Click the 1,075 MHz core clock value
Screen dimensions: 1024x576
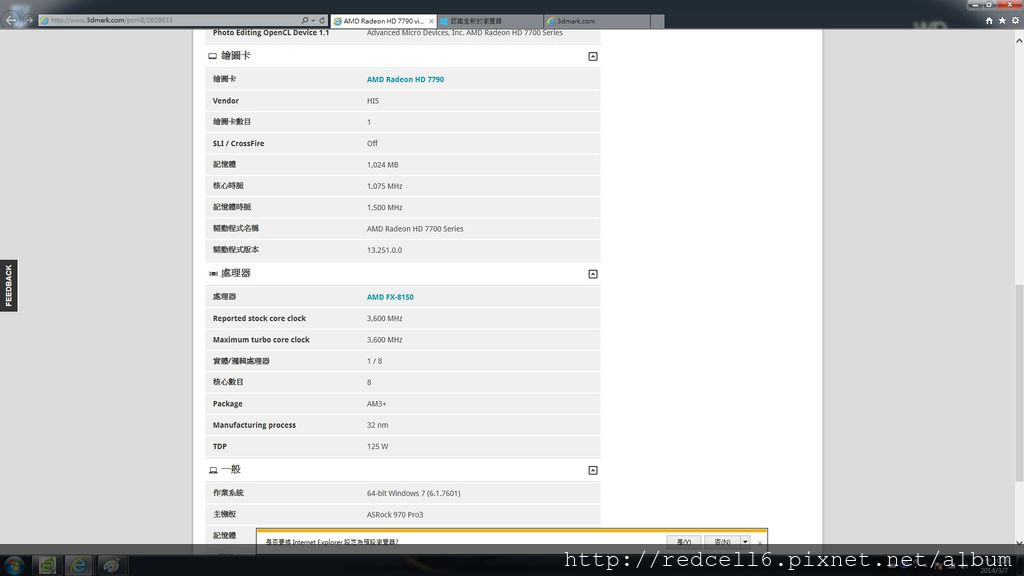click(x=384, y=186)
